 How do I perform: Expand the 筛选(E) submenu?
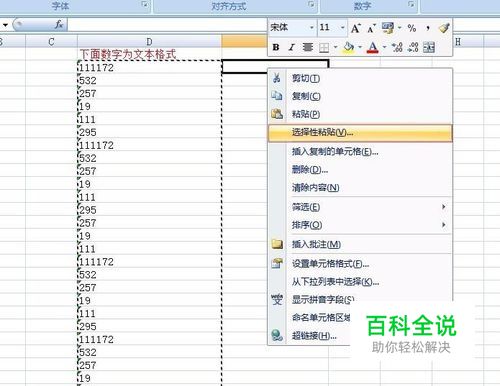360,207
